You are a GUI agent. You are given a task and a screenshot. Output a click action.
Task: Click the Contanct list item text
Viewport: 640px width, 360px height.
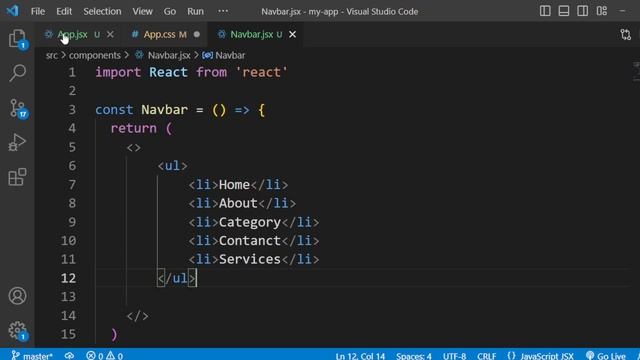pyautogui.click(x=249, y=240)
